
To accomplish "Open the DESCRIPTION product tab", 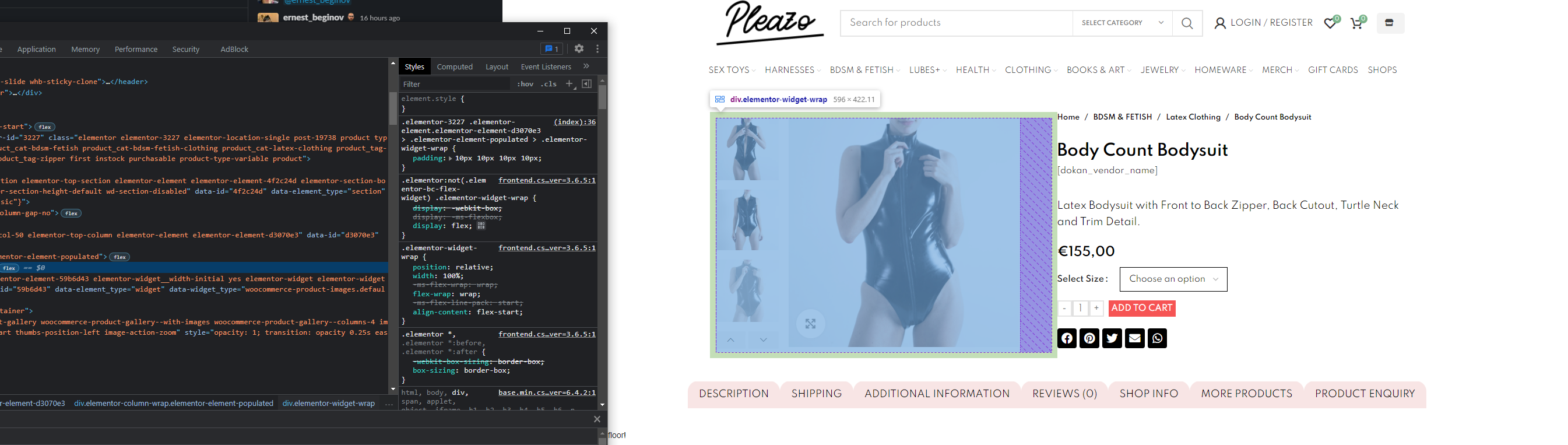I will point(733,394).
